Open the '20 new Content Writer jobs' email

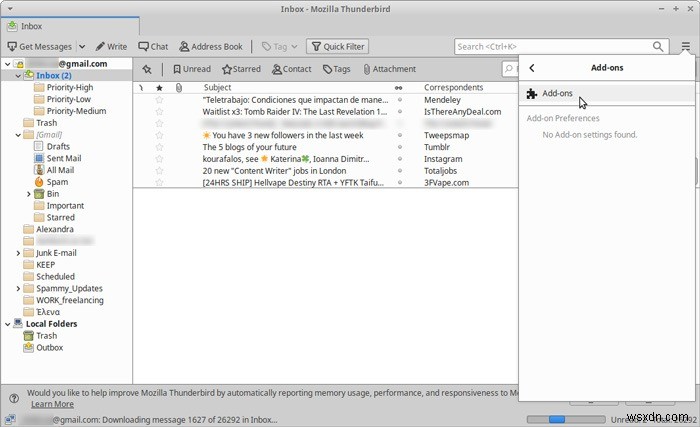point(274,171)
